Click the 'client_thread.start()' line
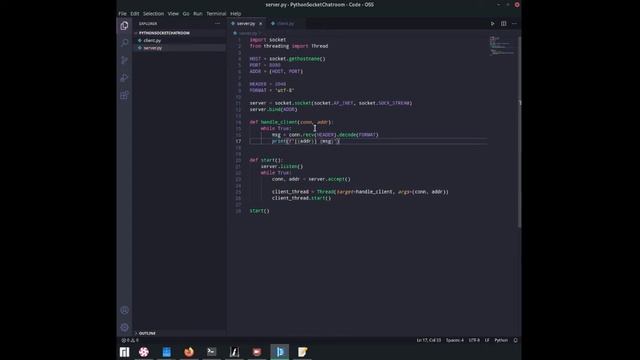The image size is (640, 360). [301, 198]
